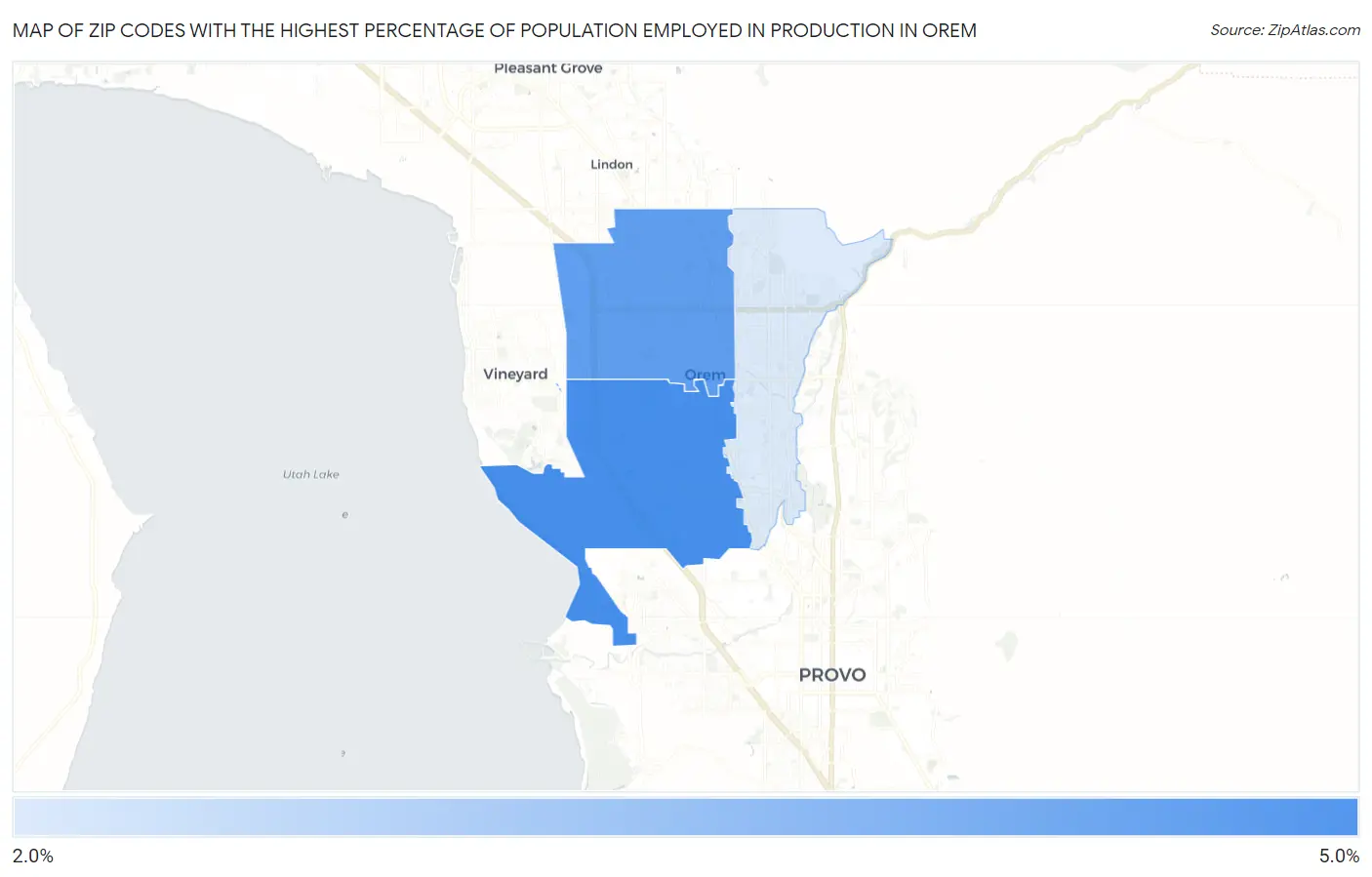This screenshot has width=1372, height=877.
Task: Click the Pleasant Grove map label
Action: (548, 68)
